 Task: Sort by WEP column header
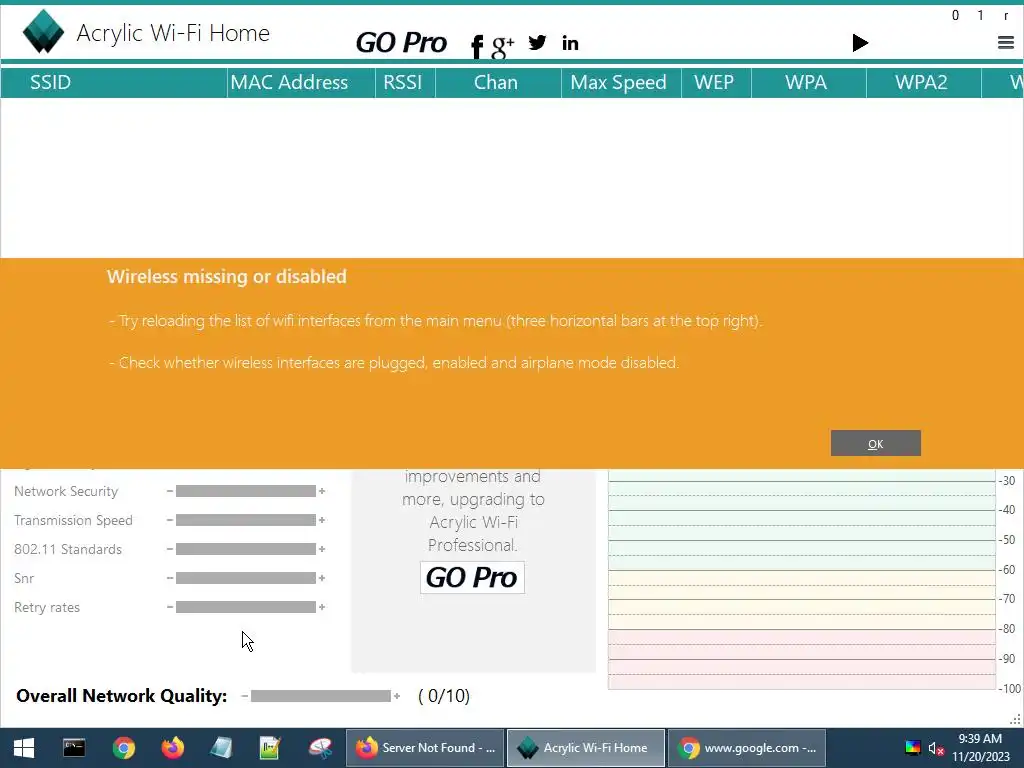click(716, 82)
